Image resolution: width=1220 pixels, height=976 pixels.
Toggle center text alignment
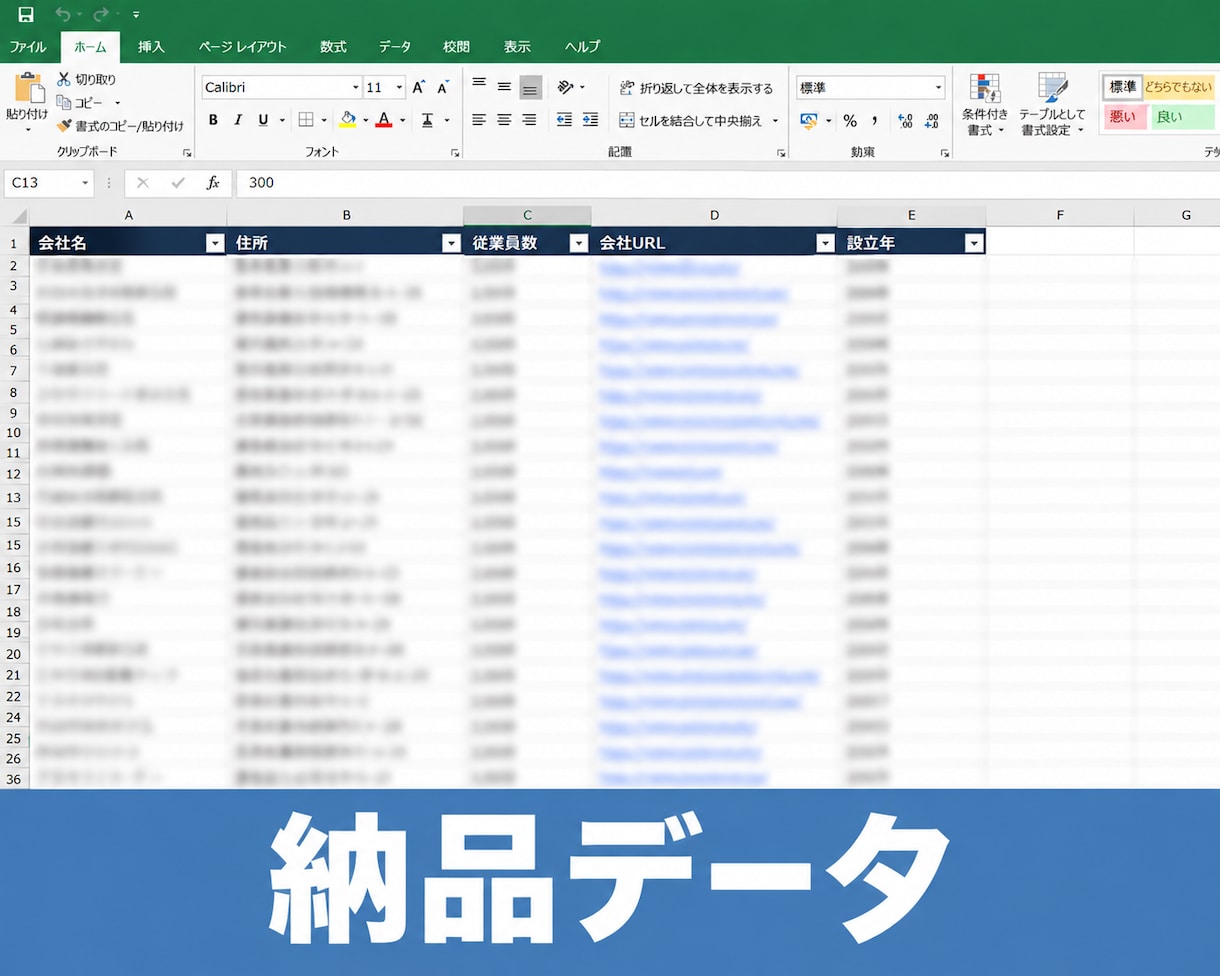point(504,120)
